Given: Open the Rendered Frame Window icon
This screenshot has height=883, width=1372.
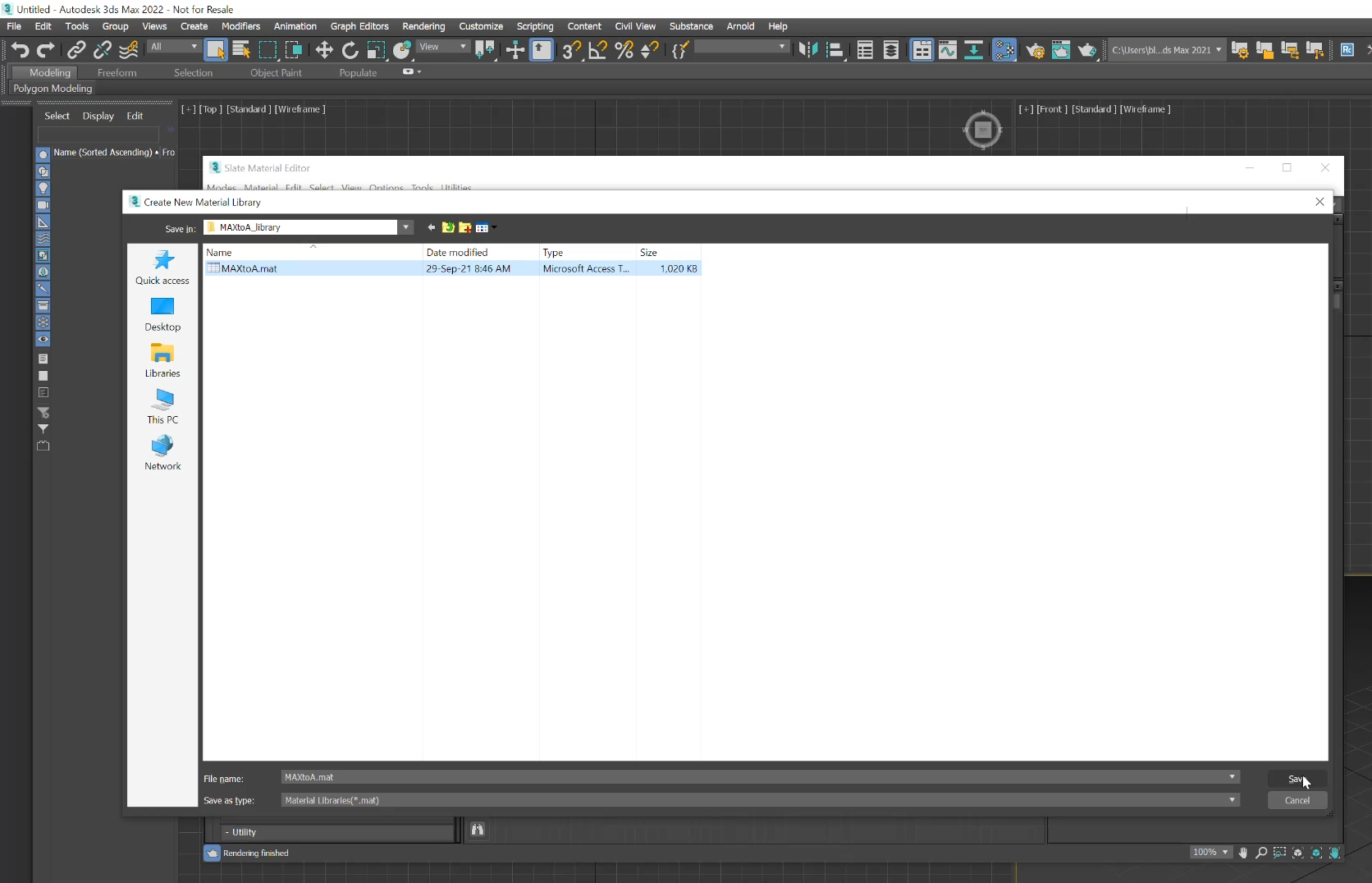Looking at the screenshot, I should click(x=1061, y=50).
